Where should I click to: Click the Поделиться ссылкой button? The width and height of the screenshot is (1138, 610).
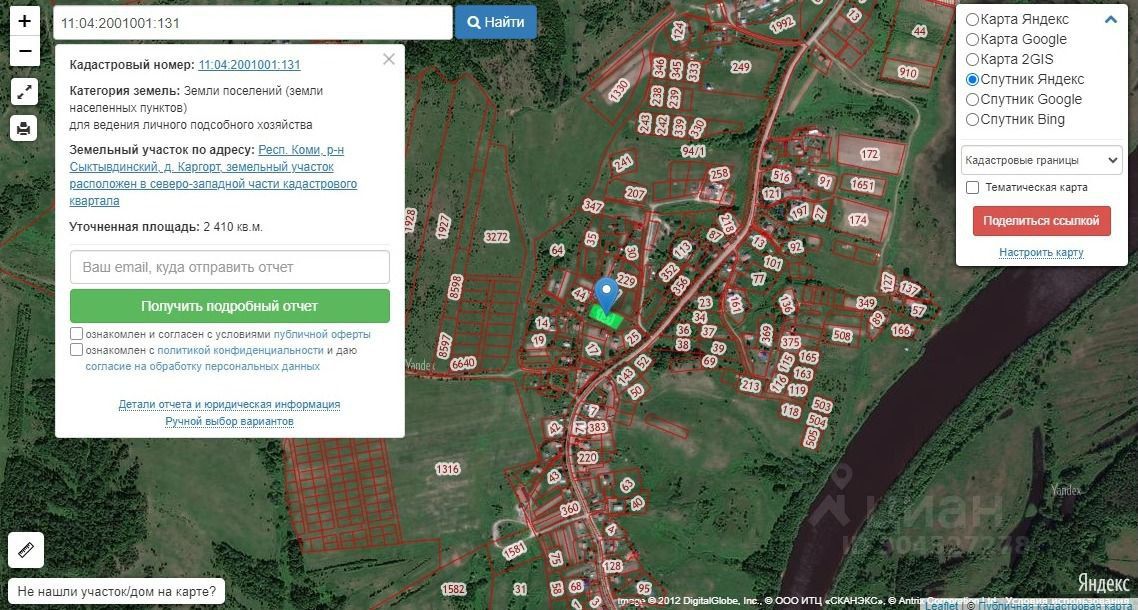click(x=1041, y=221)
